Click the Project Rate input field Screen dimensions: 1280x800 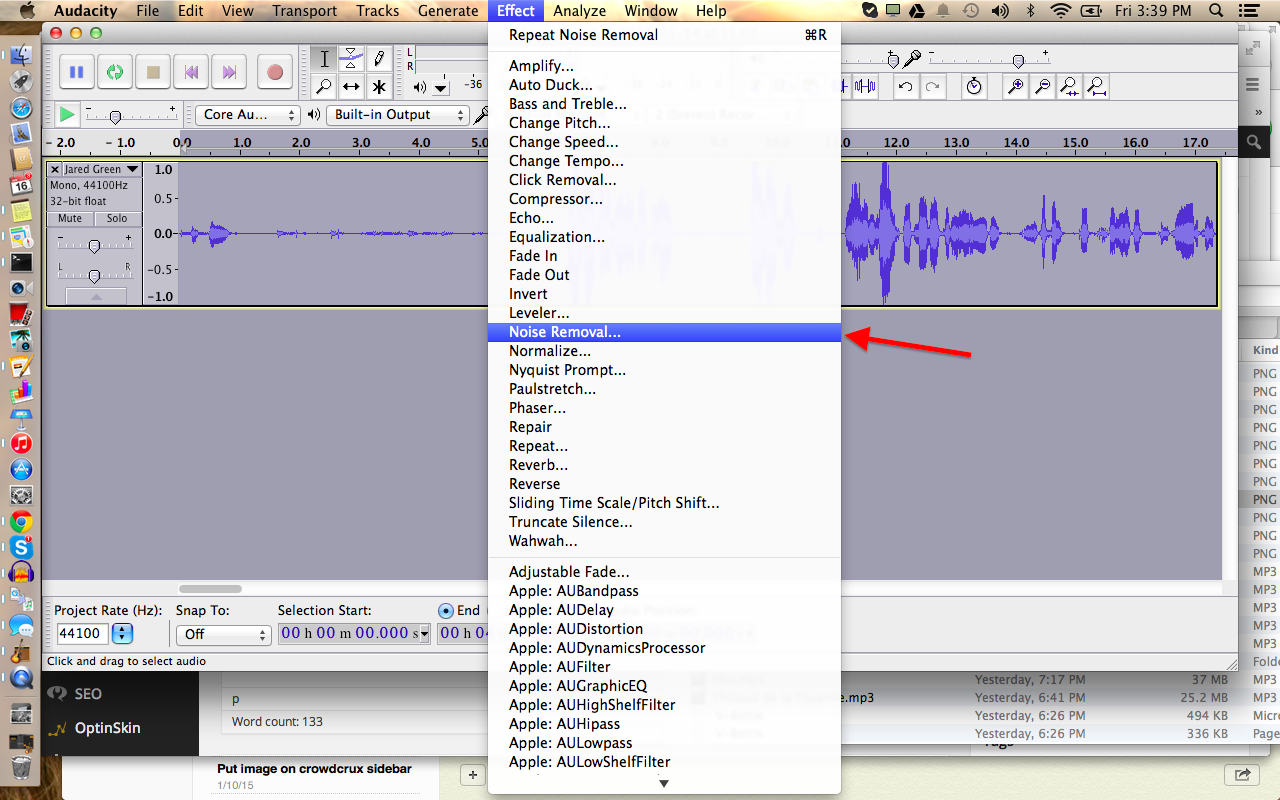coord(80,633)
